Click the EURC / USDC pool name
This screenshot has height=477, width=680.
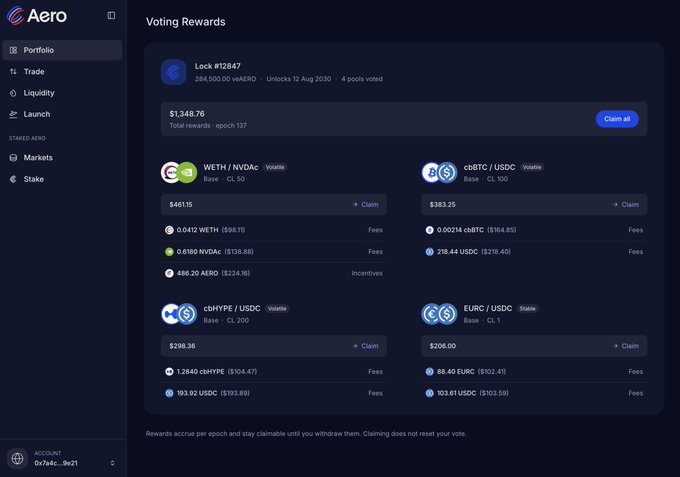488,308
